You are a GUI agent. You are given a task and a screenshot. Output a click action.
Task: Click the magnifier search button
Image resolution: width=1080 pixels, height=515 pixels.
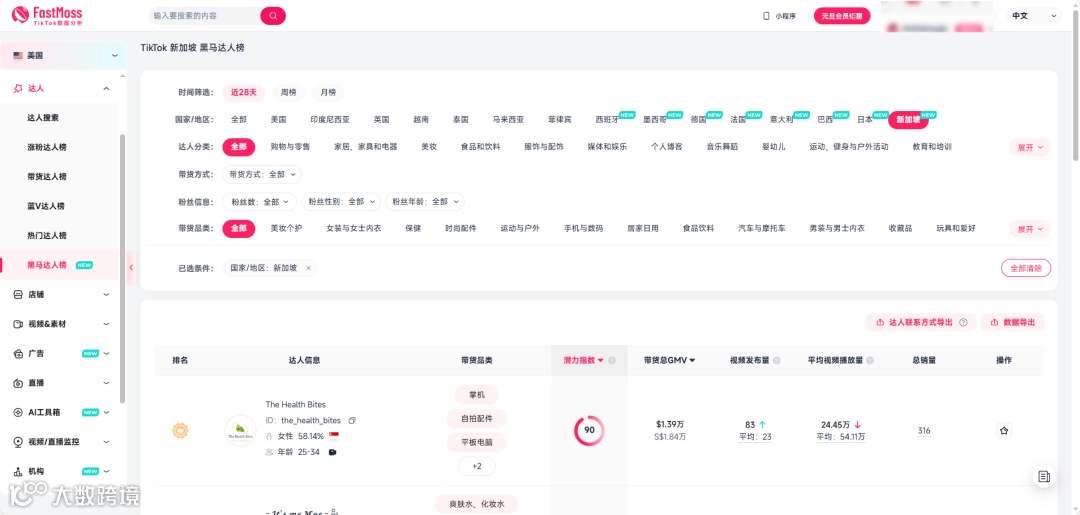[273, 16]
